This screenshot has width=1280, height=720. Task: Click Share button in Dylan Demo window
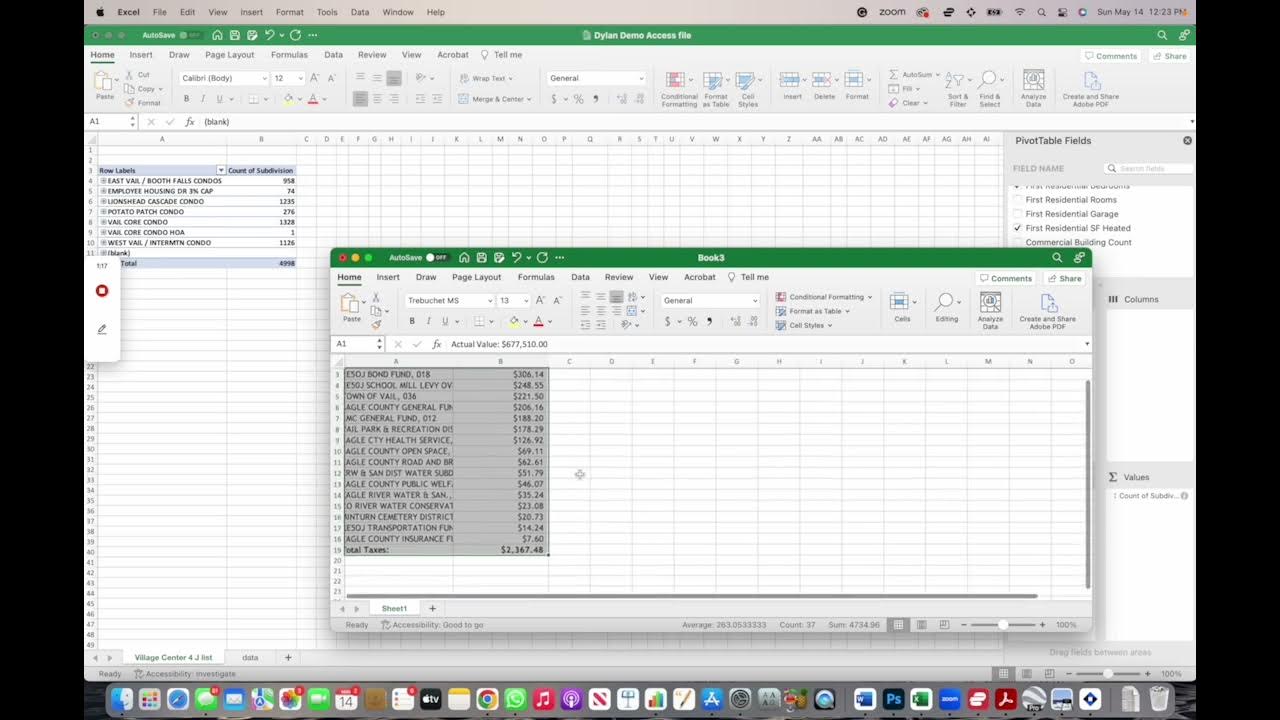pos(1169,56)
